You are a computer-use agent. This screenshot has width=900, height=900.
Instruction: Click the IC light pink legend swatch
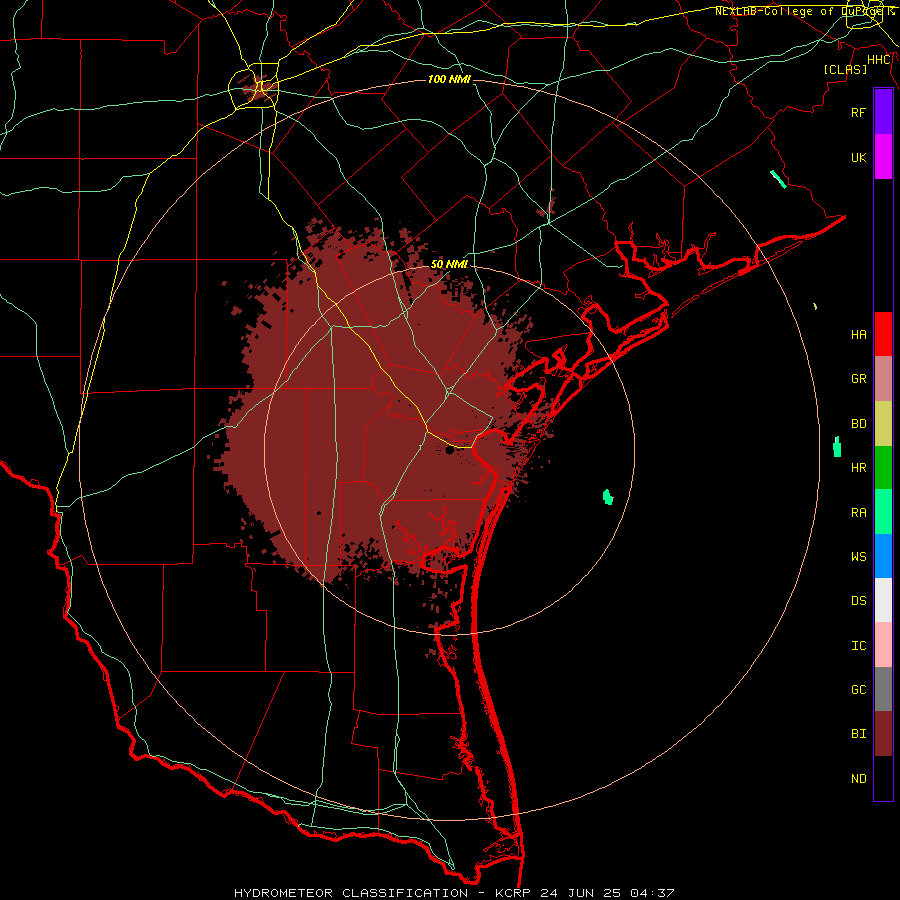click(x=883, y=645)
